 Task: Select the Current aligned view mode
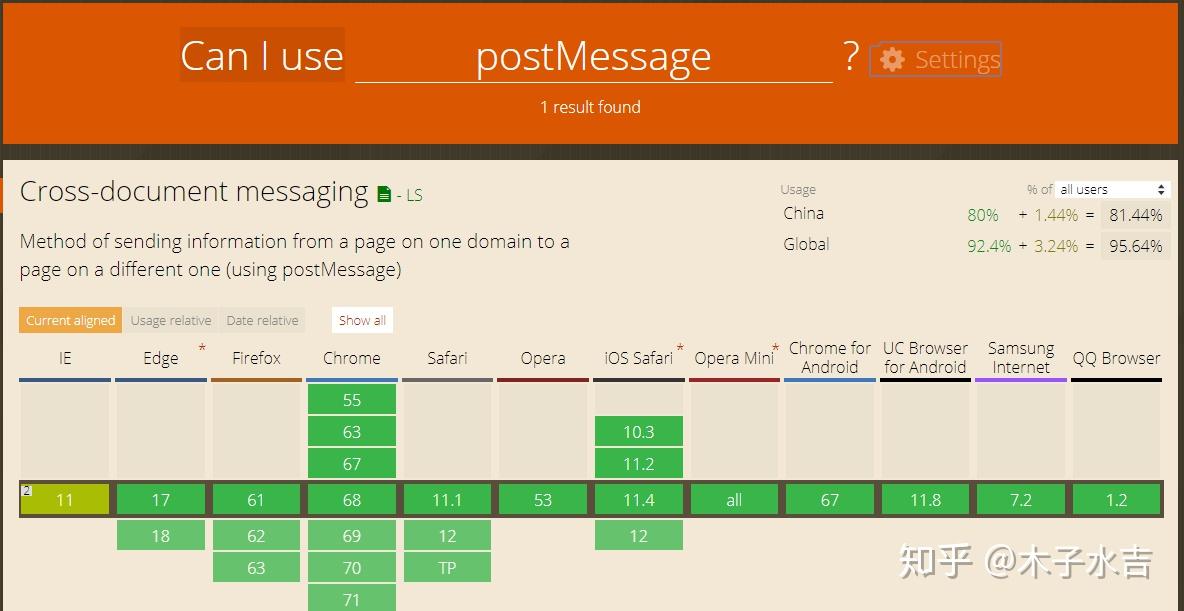[x=70, y=320]
